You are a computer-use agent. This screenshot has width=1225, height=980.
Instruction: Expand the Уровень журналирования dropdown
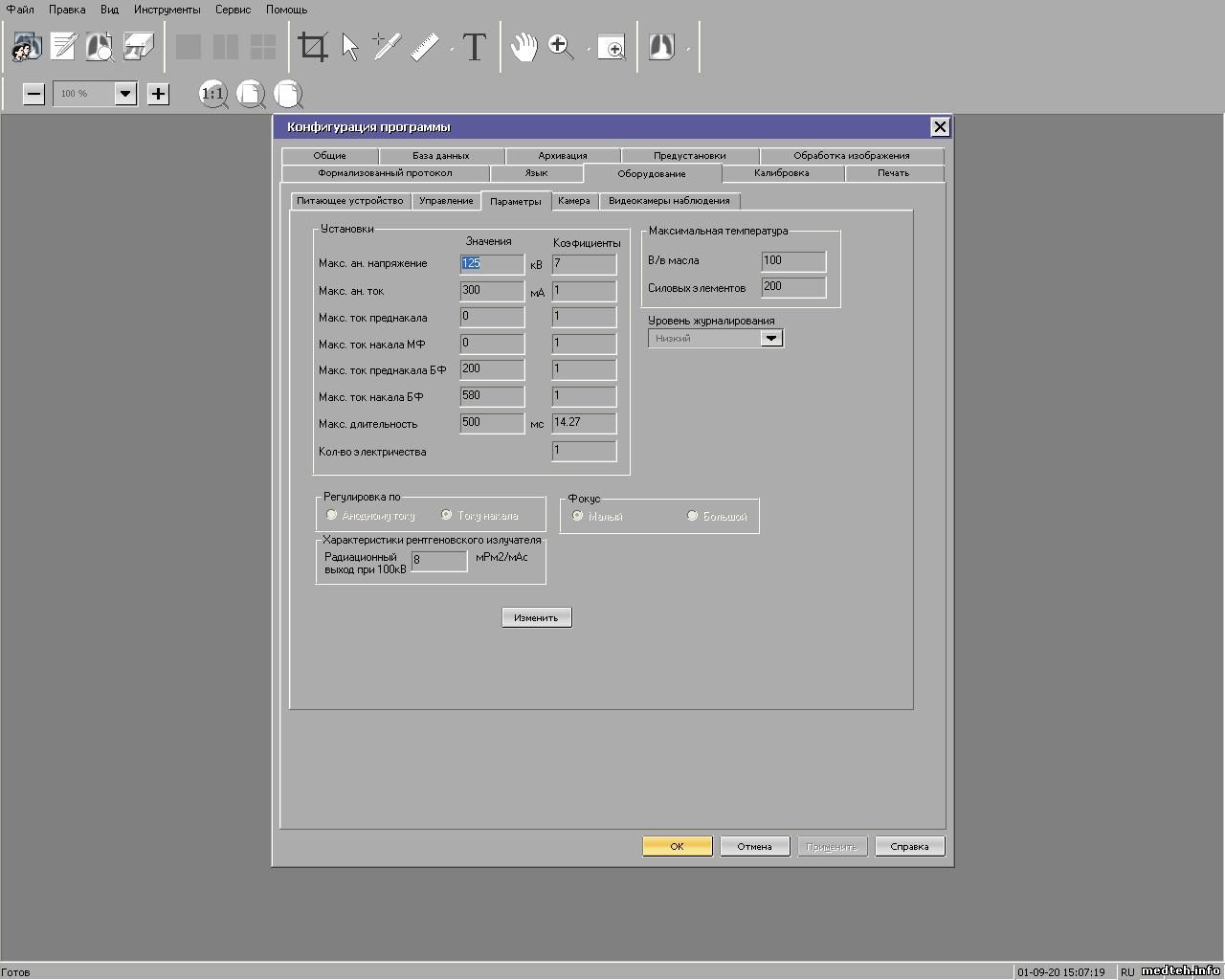pos(771,338)
